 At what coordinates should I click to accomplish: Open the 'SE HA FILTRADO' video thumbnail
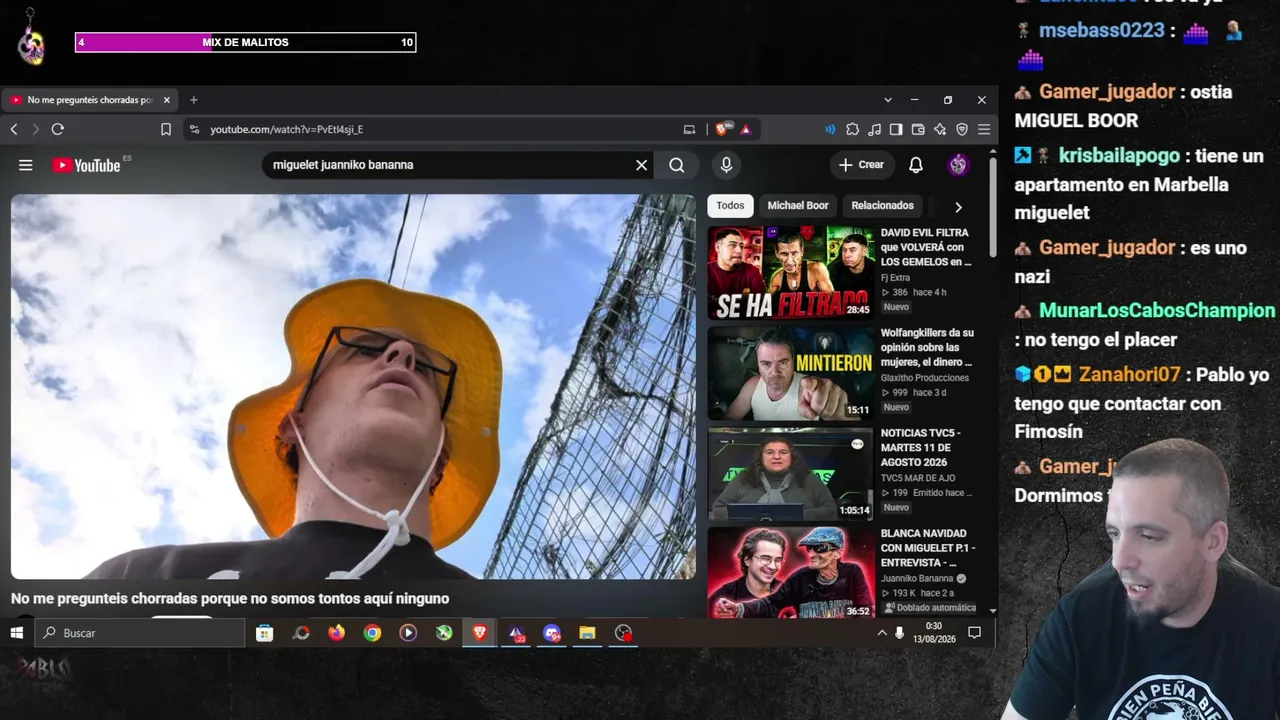tap(791, 273)
